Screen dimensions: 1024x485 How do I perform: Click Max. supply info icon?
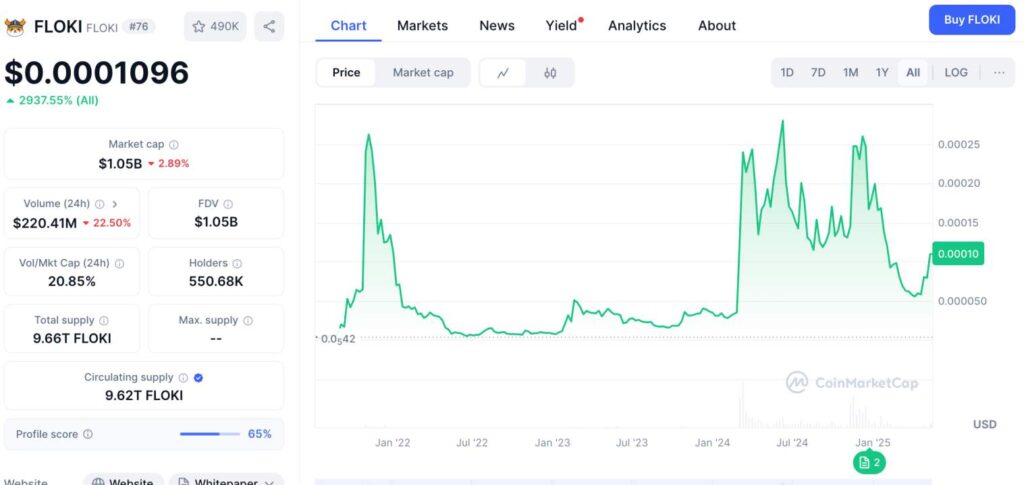pyautogui.click(x=248, y=321)
